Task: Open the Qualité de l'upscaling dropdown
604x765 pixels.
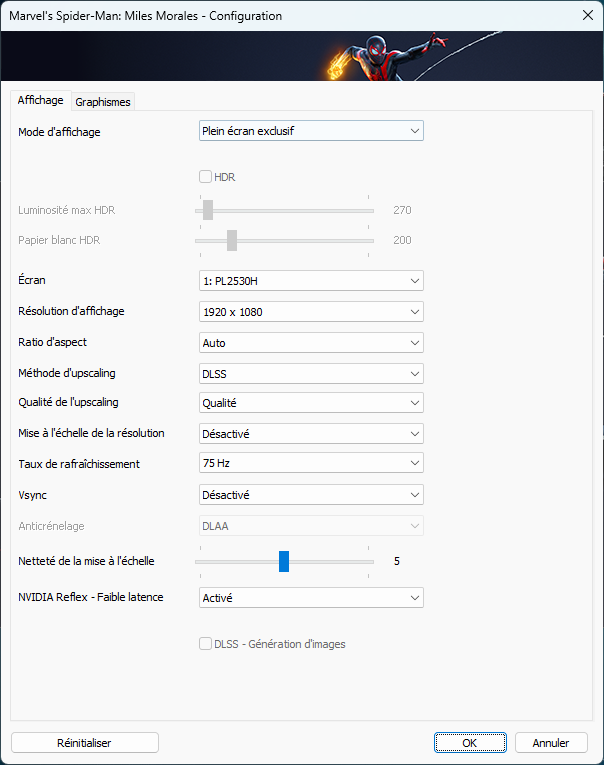Action: pos(311,403)
